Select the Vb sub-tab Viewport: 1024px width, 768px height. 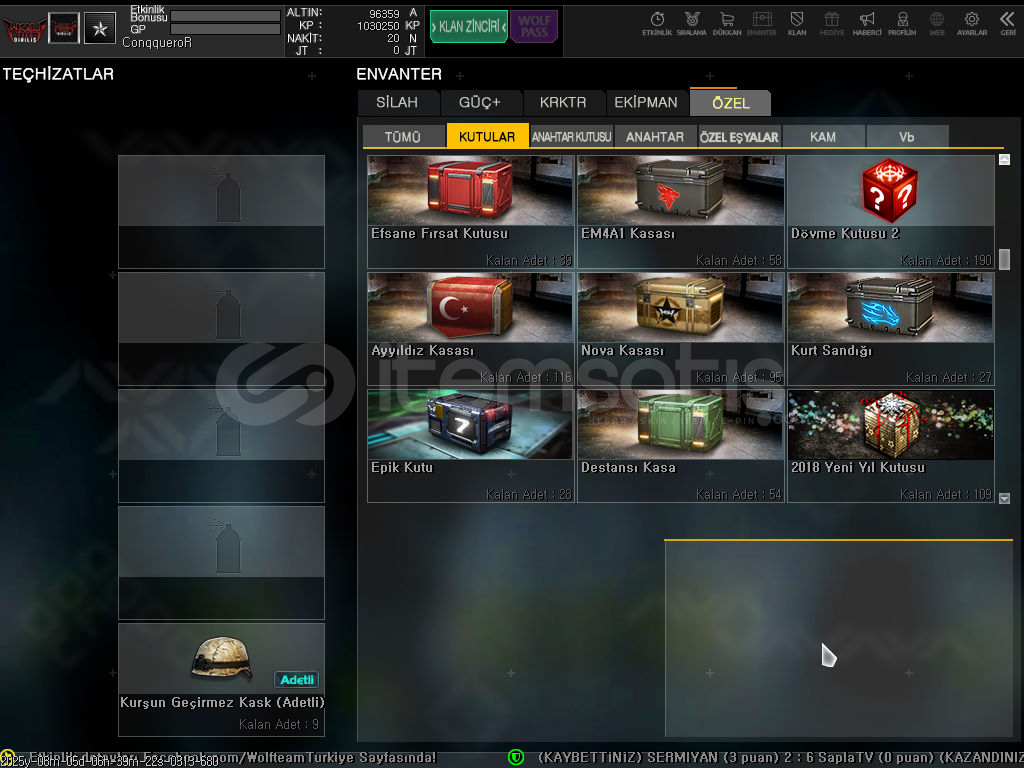pos(906,136)
